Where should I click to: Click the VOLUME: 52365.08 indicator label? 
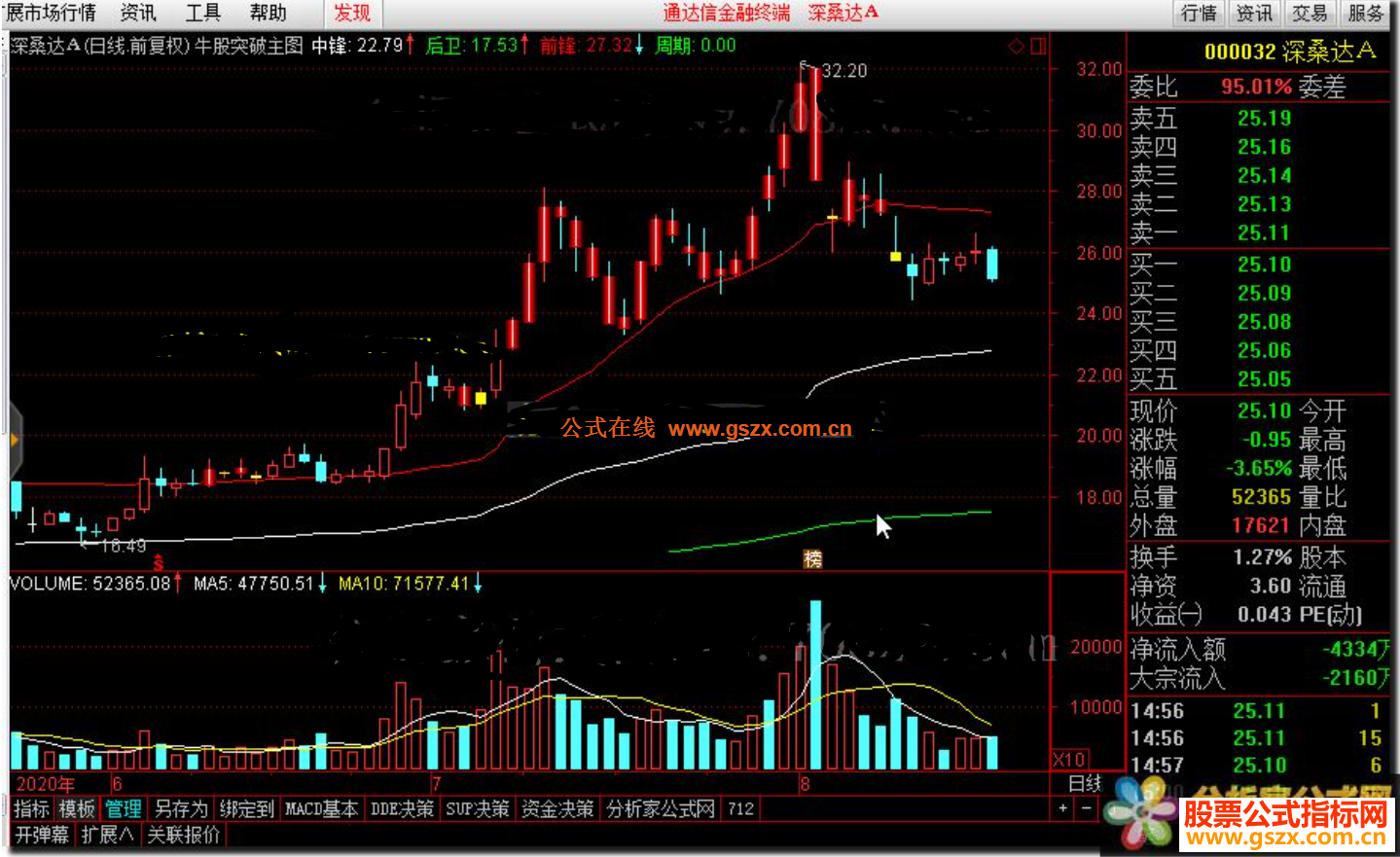tap(90, 584)
